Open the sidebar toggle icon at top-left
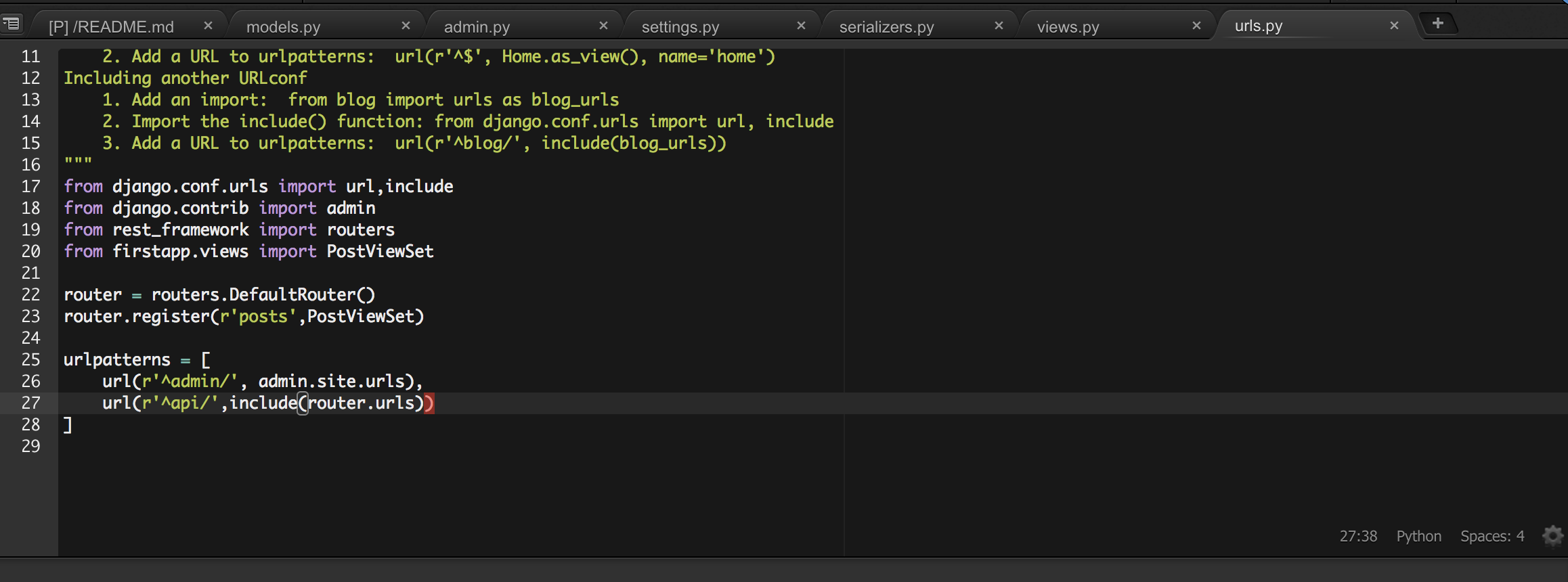This screenshot has width=1568, height=582. point(12,24)
